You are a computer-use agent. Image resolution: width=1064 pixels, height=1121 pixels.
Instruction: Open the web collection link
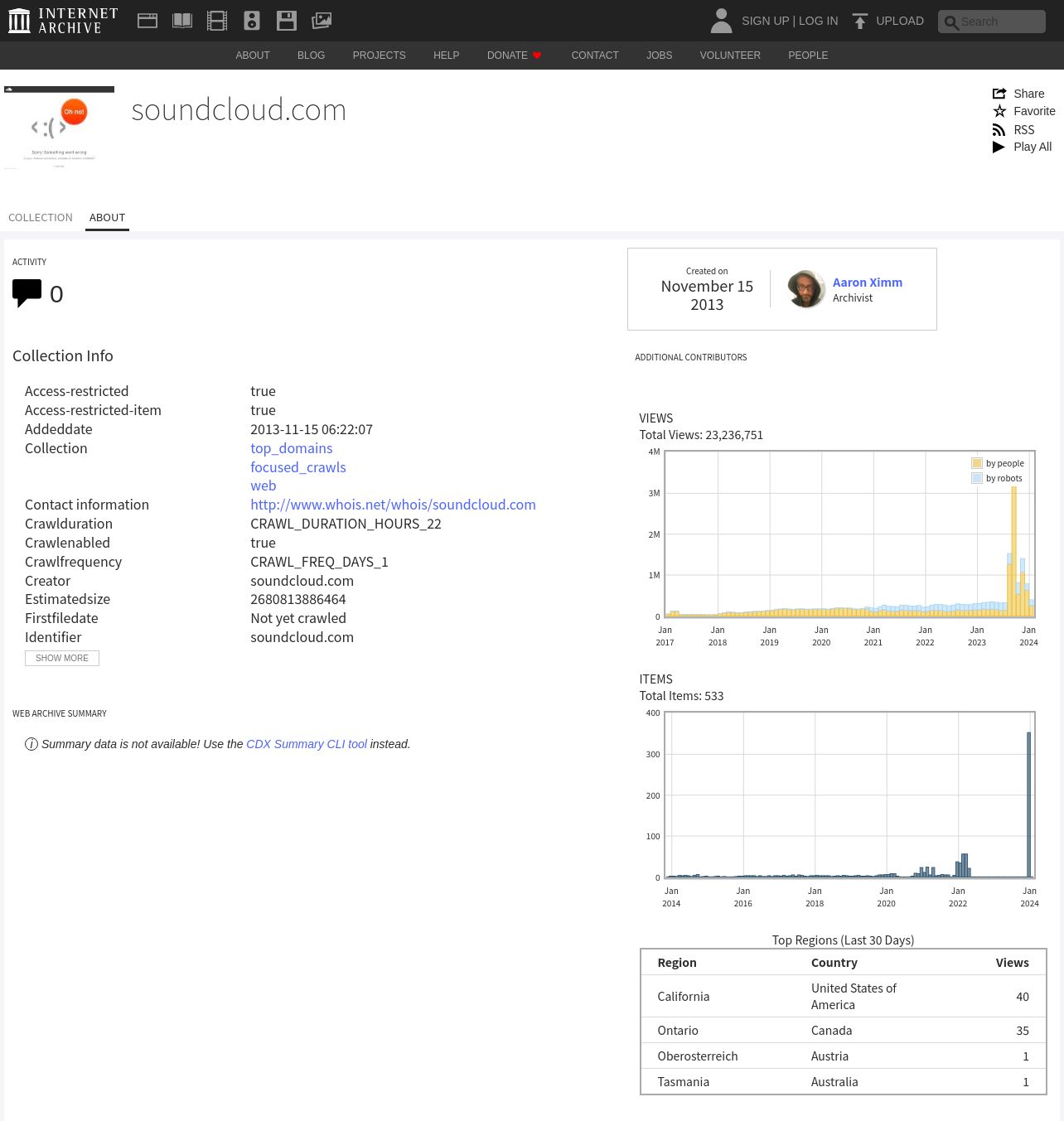coord(264,486)
